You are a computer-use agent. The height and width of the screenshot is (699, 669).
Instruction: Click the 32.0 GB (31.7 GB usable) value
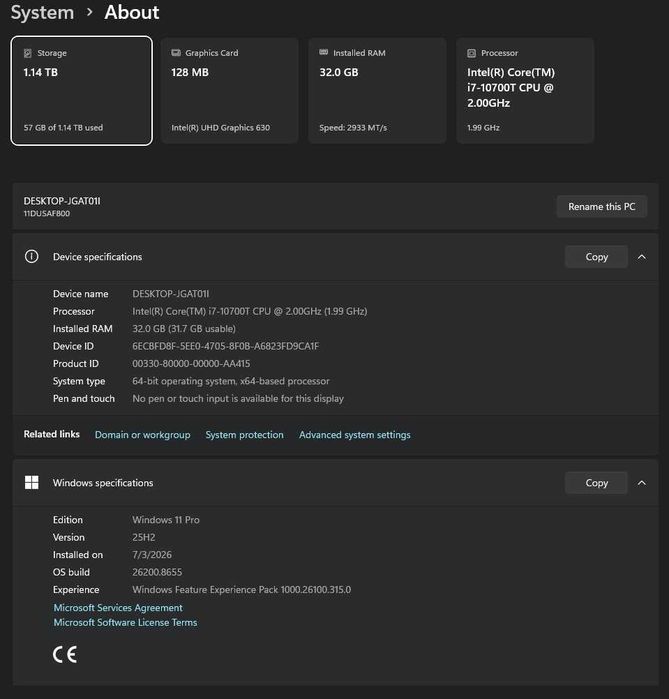point(184,329)
